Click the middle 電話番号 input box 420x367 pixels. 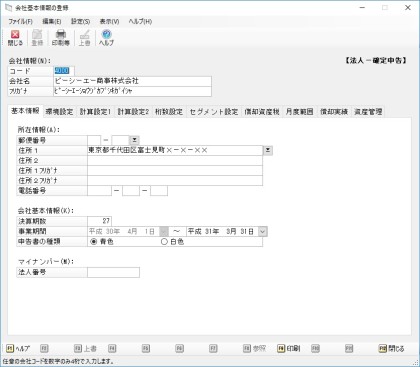[x=131, y=191]
